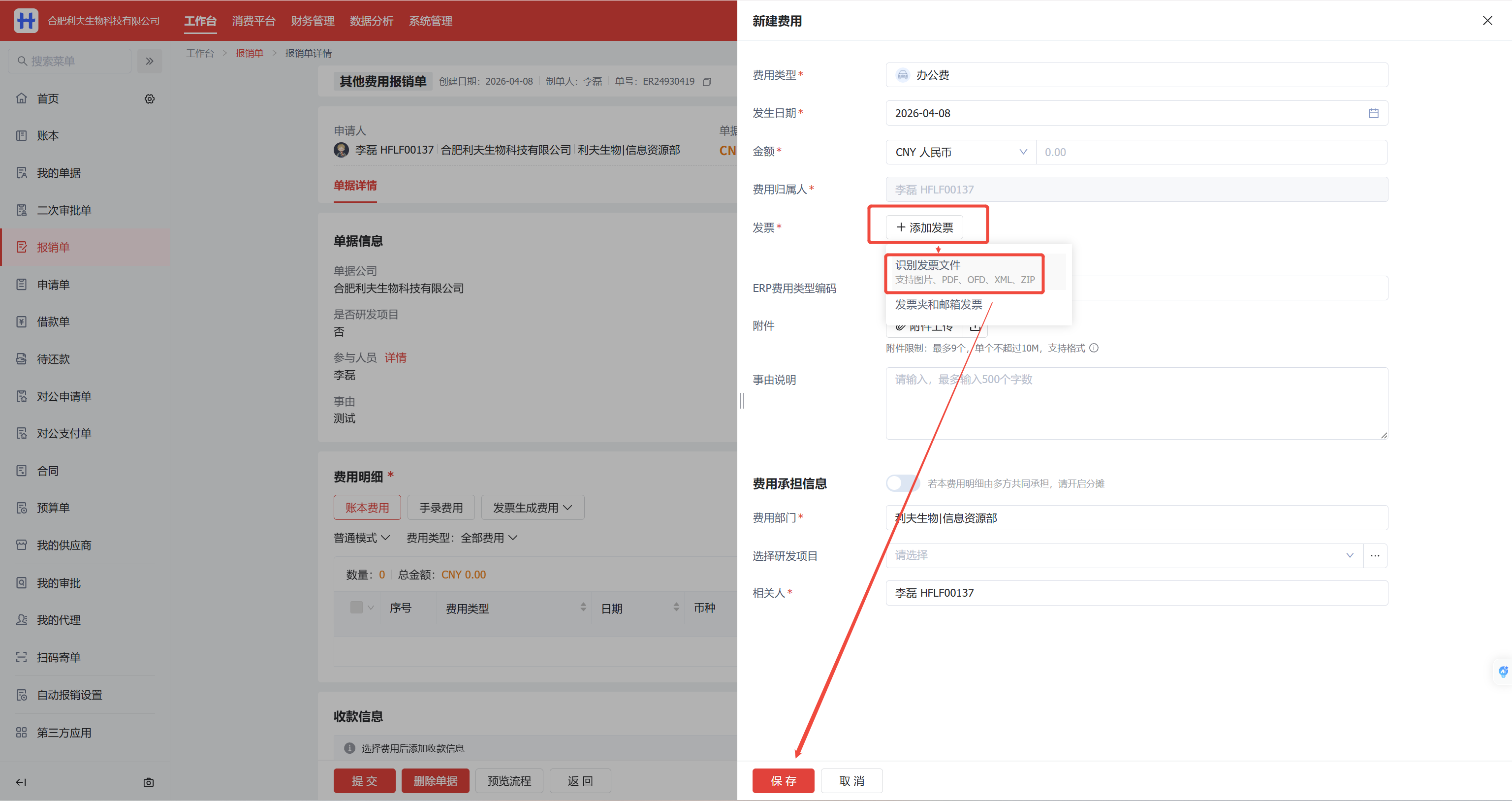
Task: Click the floating assistant icon at right edge
Action: (x=1503, y=672)
